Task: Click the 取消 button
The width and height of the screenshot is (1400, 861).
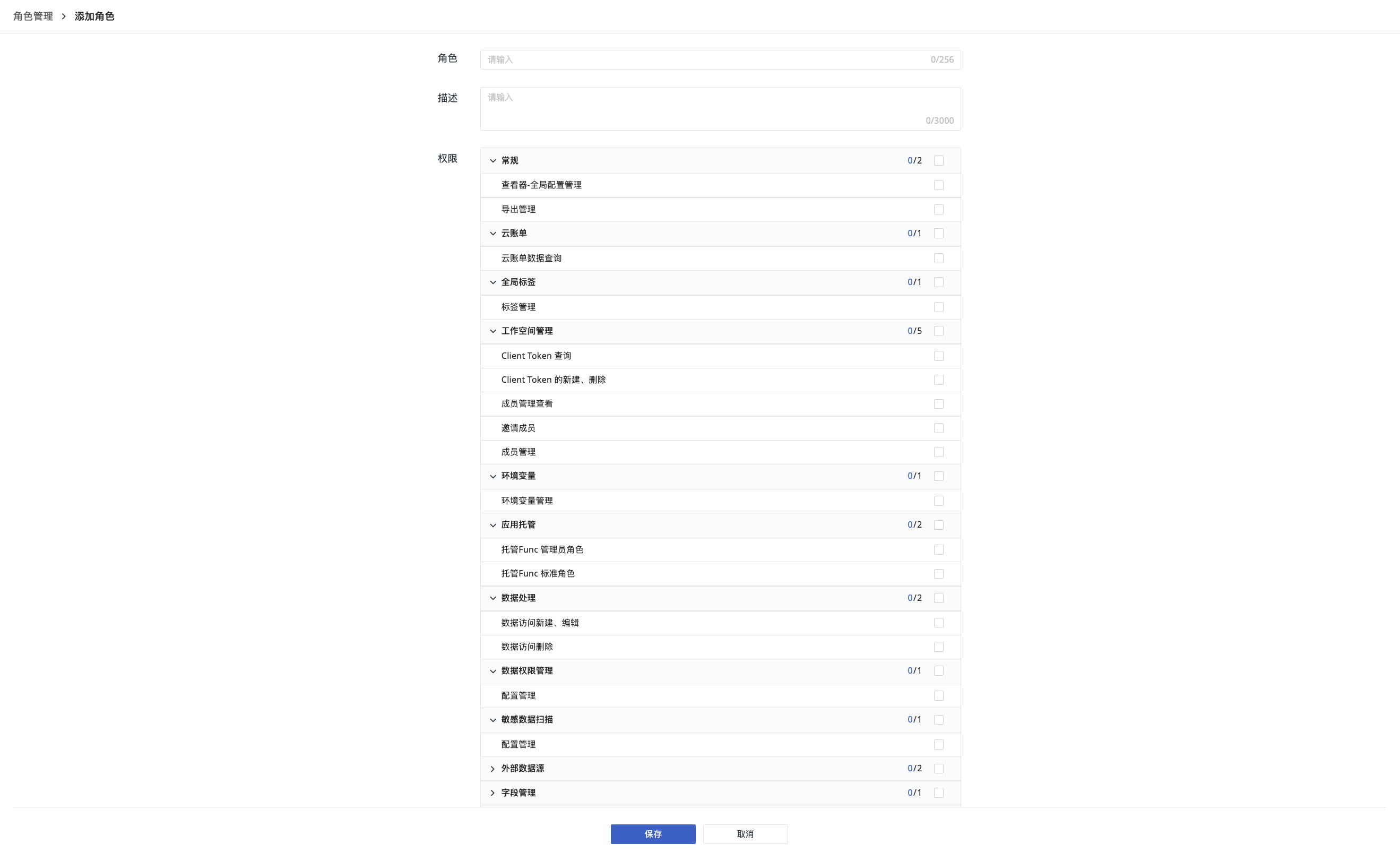Action: point(745,834)
